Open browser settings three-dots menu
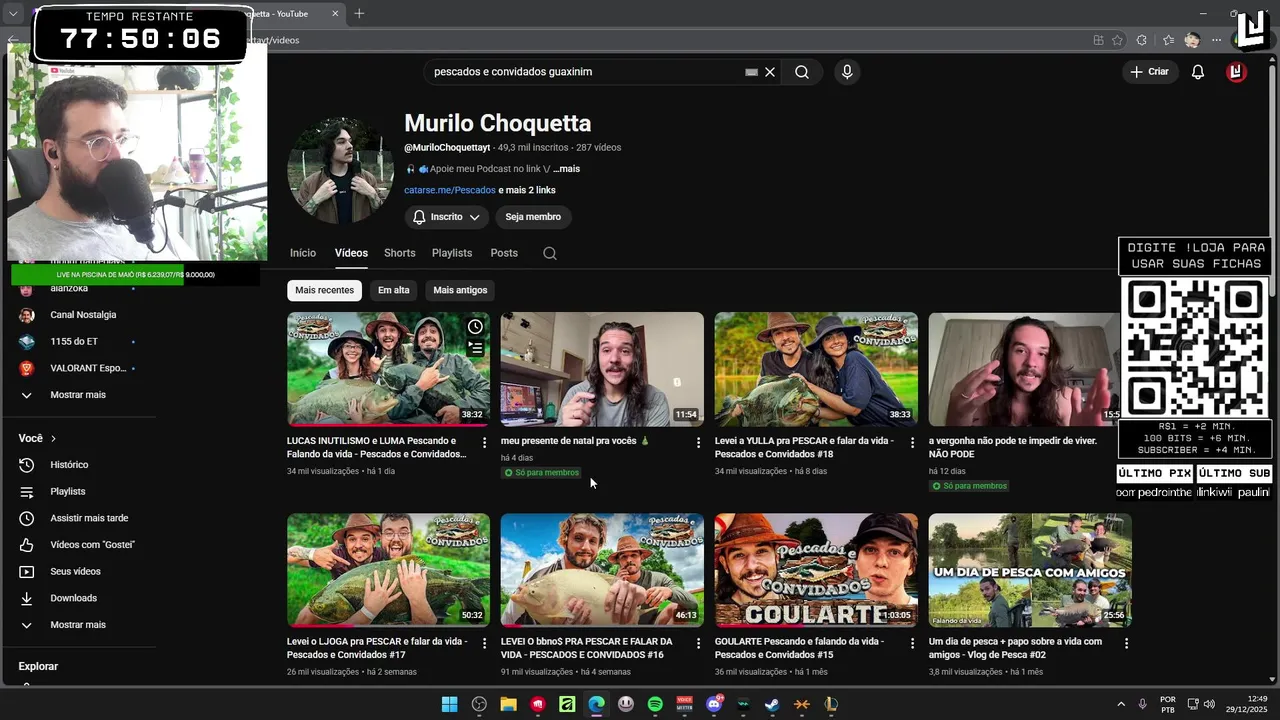This screenshot has height=720, width=1280. pyautogui.click(x=1217, y=40)
